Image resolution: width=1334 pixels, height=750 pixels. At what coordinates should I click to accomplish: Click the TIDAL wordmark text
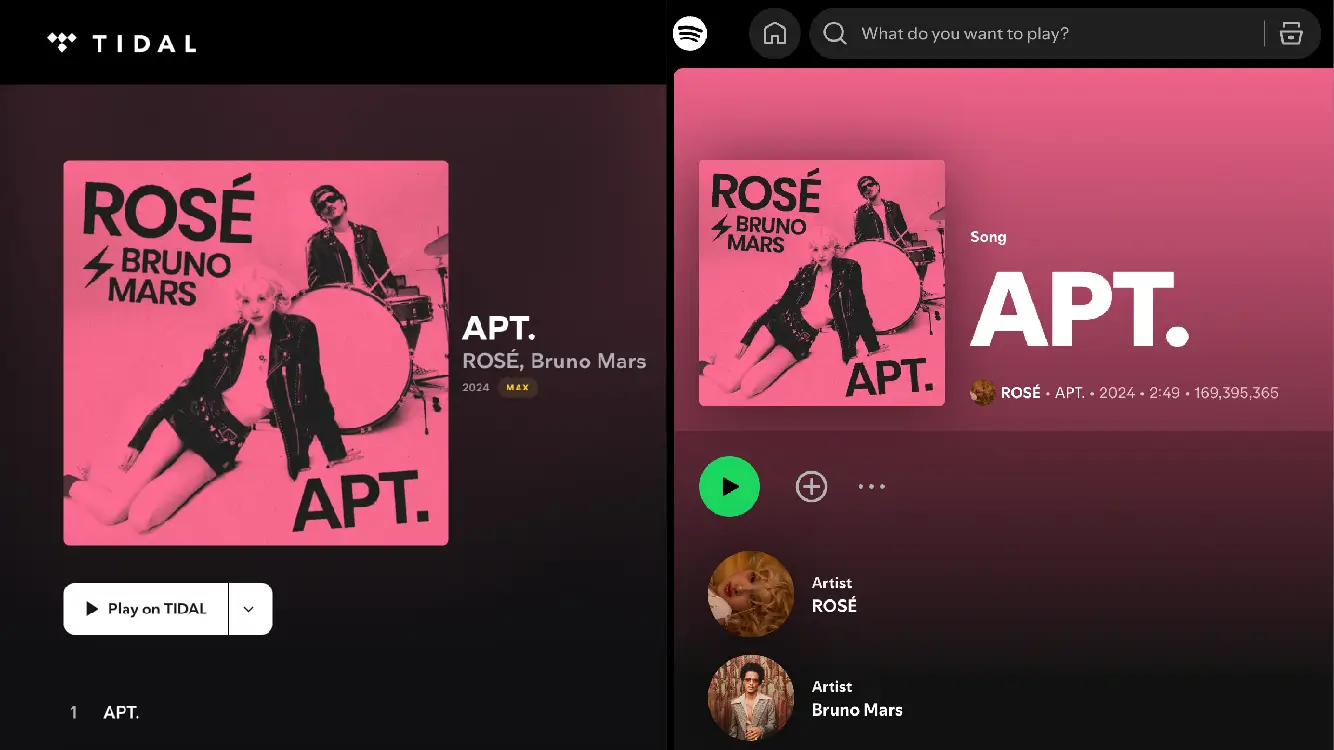tap(145, 43)
